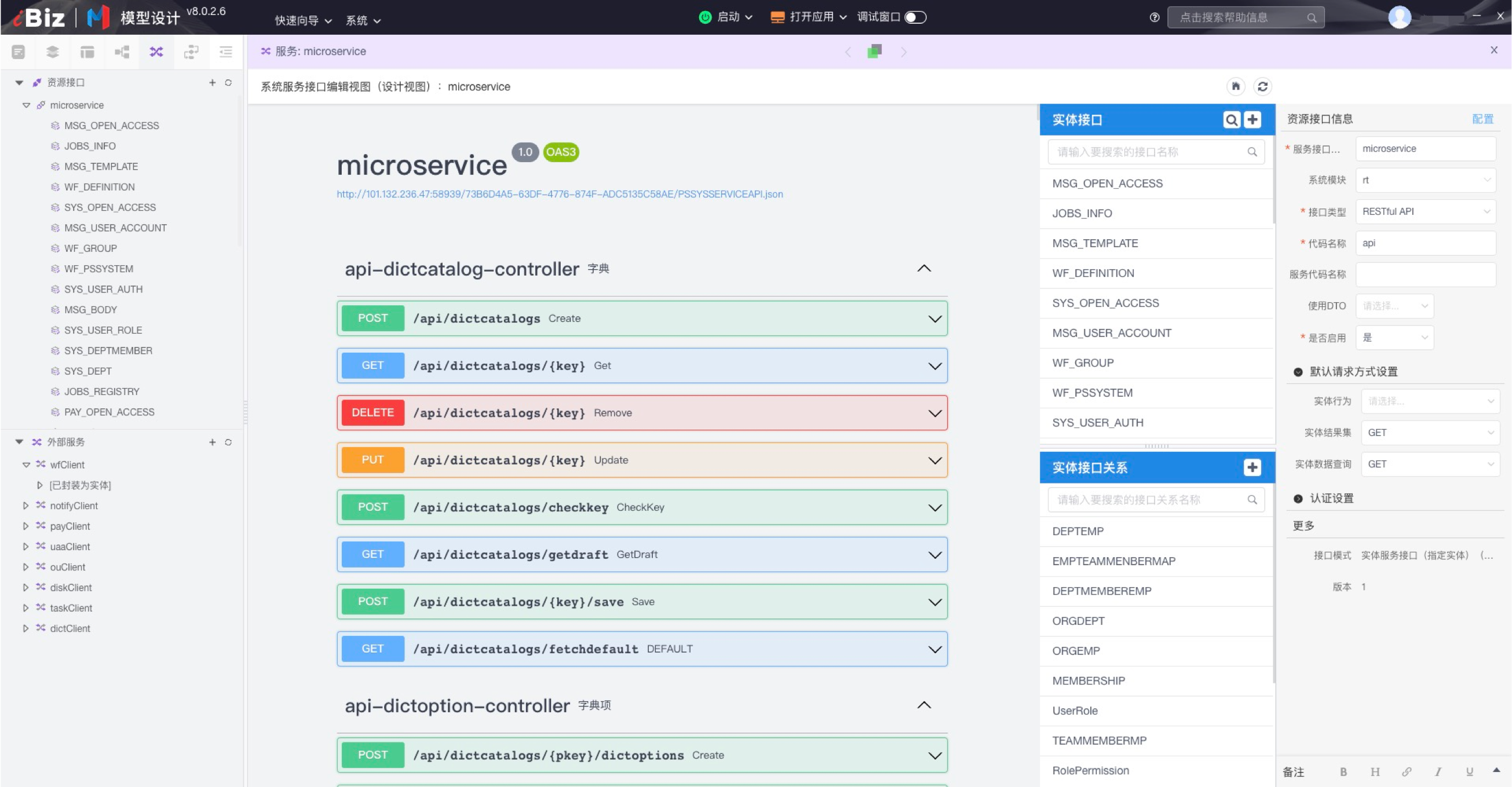Viewport: 1512px width, 787px height.
Task: Open the 实体结果集 GET dropdown
Action: coord(1430,433)
